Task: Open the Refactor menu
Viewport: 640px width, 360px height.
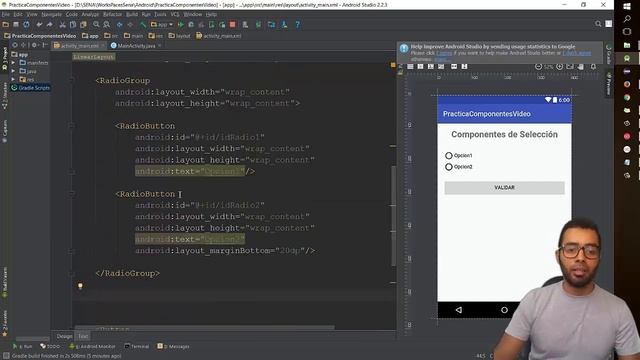Action: pyautogui.click(x=112, y=14)
